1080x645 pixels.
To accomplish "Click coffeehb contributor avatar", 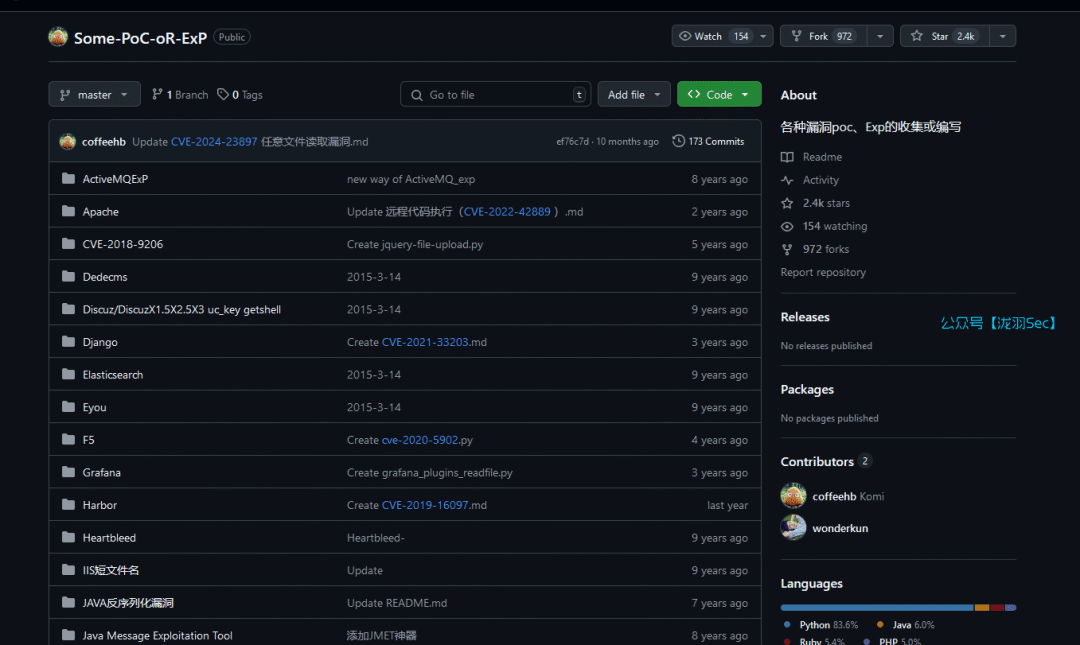I will tap(793, 495).
